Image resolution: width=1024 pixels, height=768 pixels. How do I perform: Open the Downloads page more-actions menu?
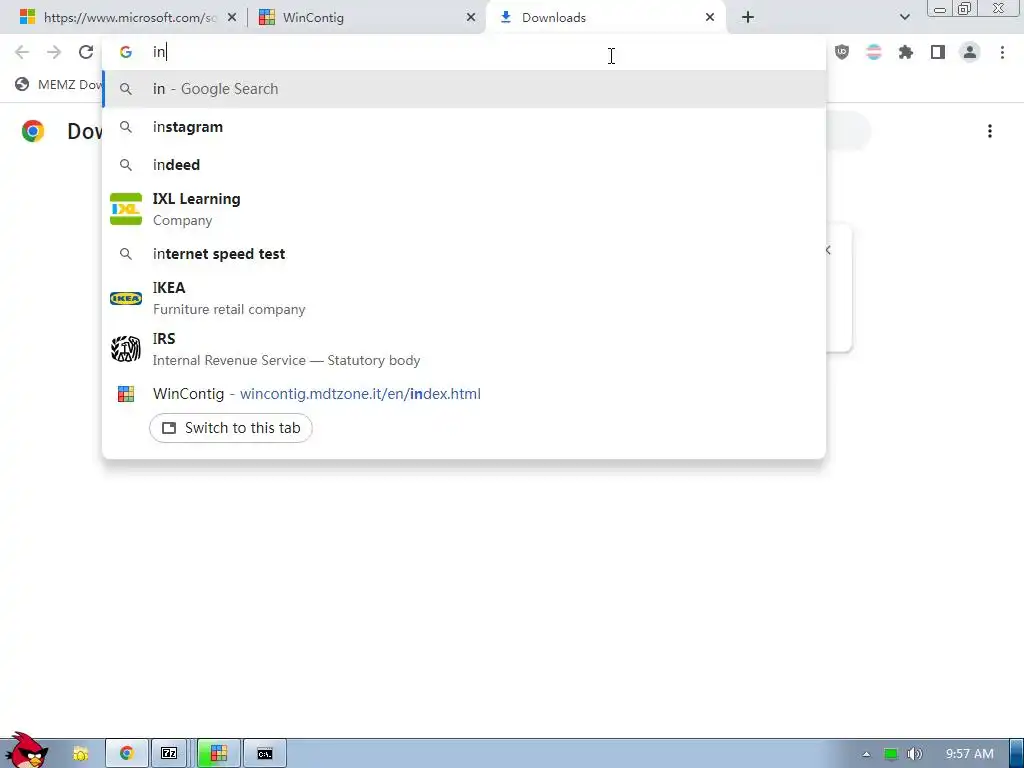tap(990, 131)
